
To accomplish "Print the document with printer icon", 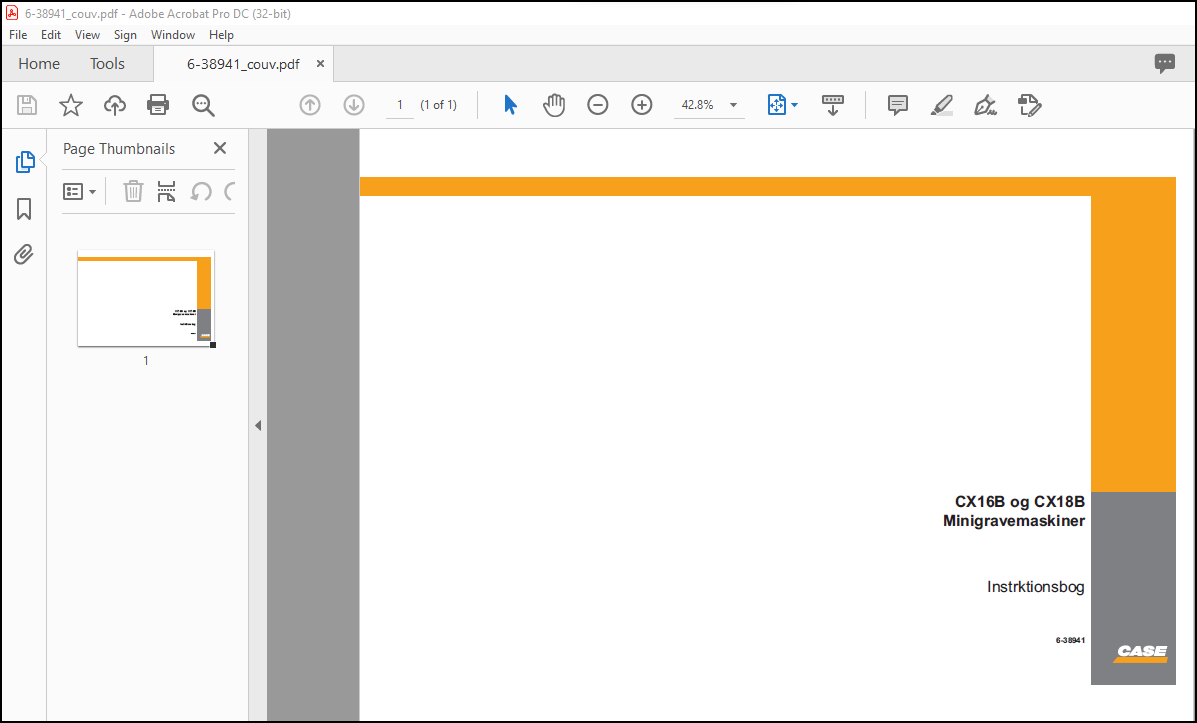I will [158, 105].
